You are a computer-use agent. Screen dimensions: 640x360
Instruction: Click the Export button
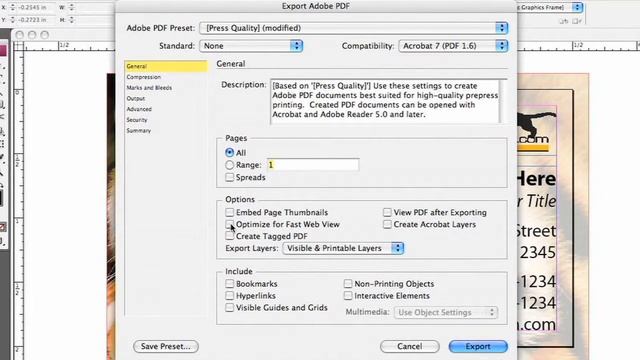pyautogui.click(x=478, y=347)
